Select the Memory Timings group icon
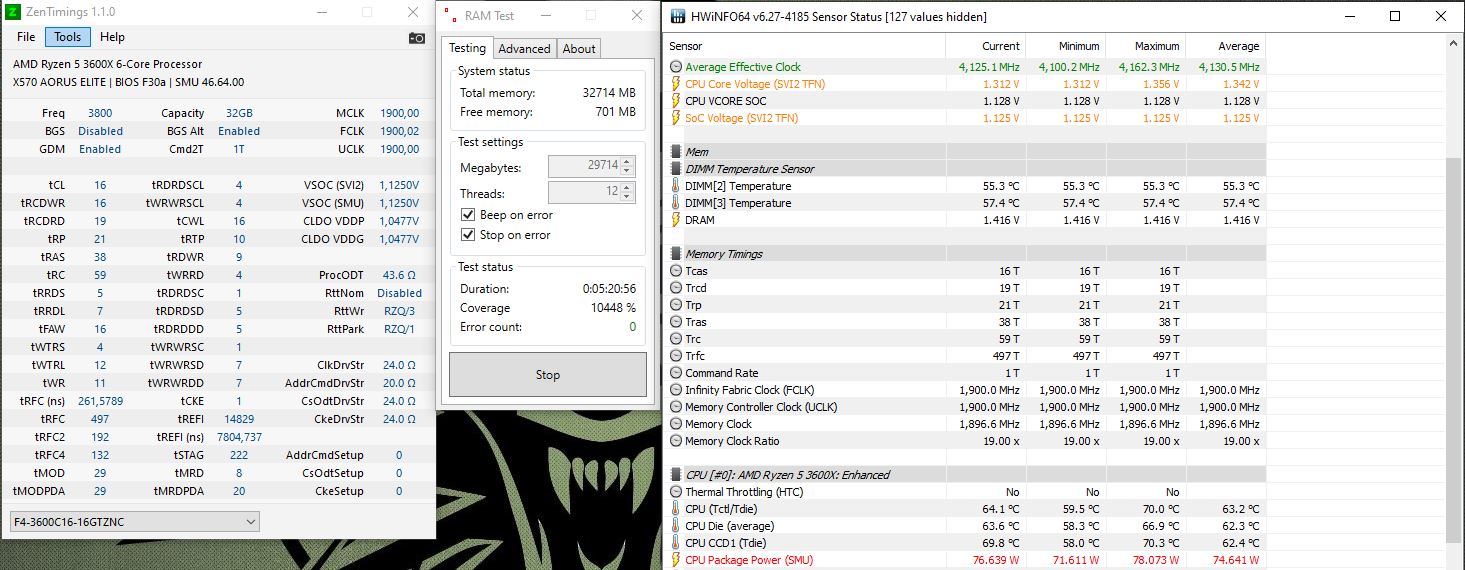 point(676,254)
